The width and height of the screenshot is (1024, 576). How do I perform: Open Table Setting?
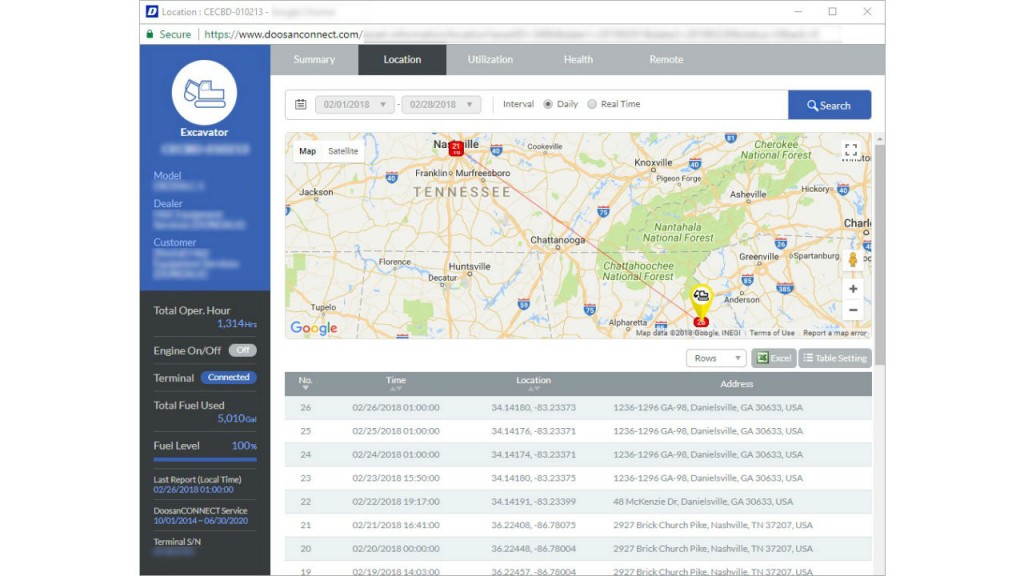point(835,358)
